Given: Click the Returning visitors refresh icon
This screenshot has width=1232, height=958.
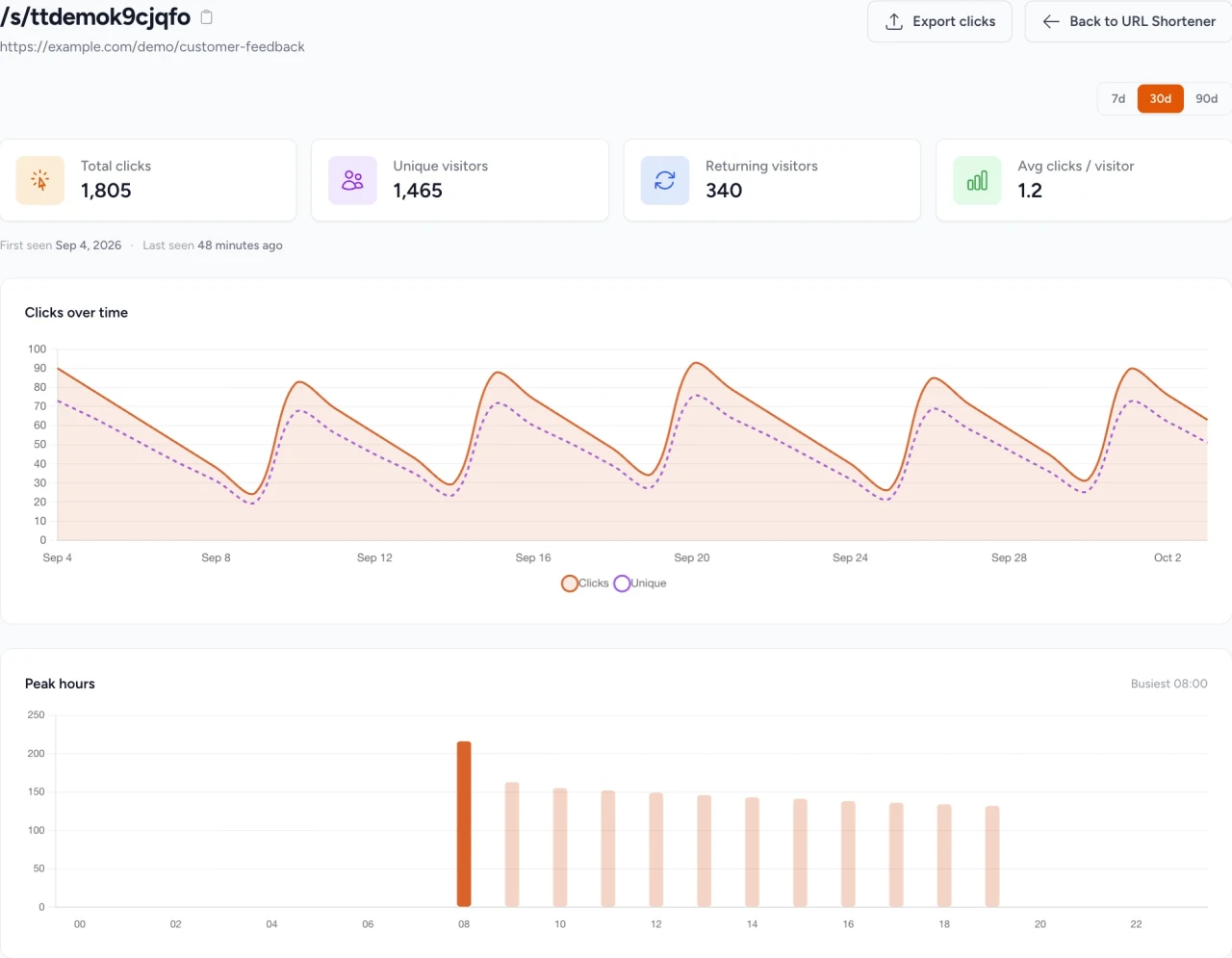Looking at the screenshot, I should click(x=665, y=180).
